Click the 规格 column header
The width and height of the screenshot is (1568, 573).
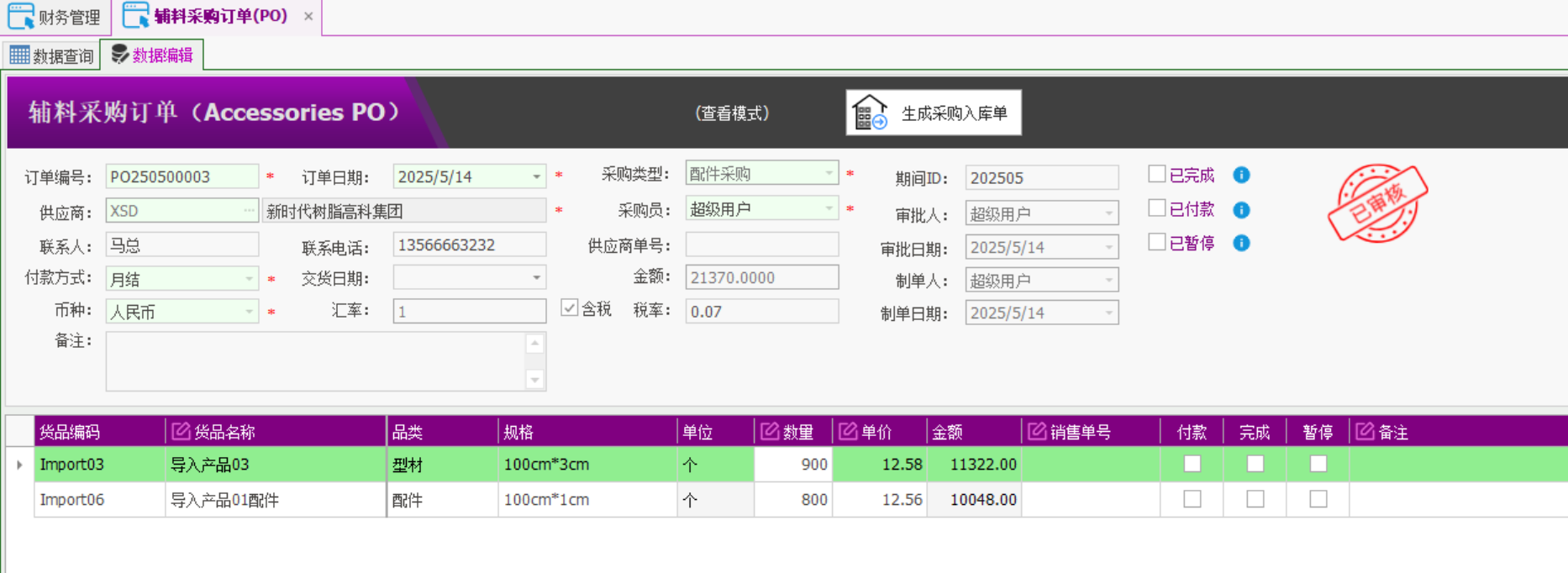click(587, 432)
